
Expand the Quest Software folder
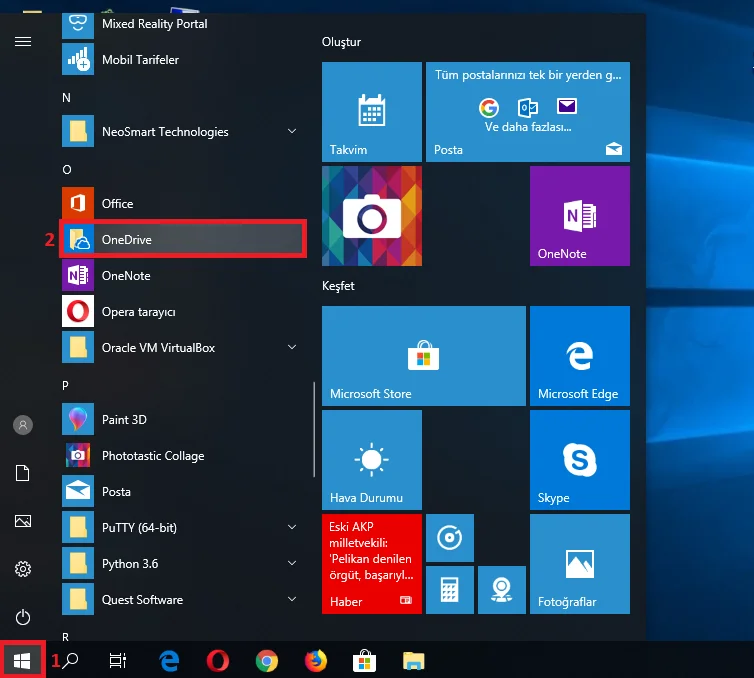(183, 600)
